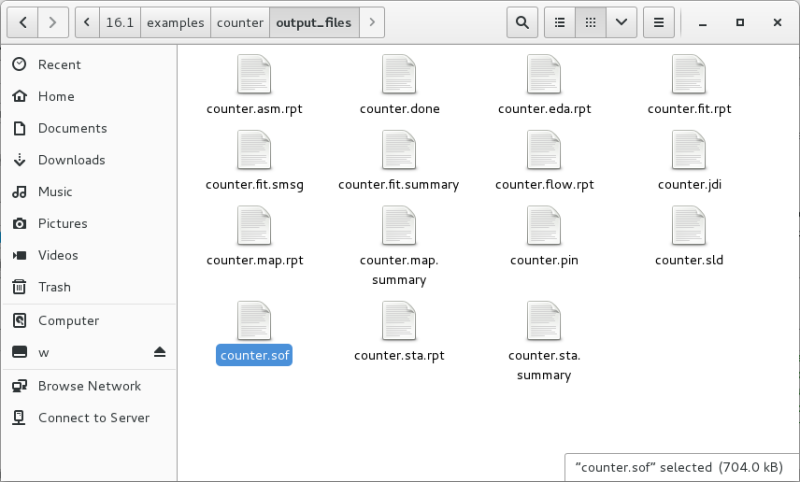Image resolution: width=800 pixels, height=482 pixels.
Task: Switch to list view
Action: coord(560,22)
